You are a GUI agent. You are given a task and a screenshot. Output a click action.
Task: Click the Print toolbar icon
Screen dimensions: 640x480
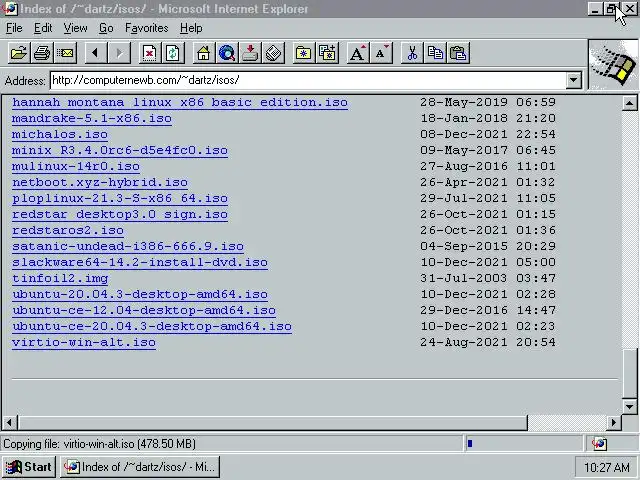pyautogui.click(x=42, y=53)
